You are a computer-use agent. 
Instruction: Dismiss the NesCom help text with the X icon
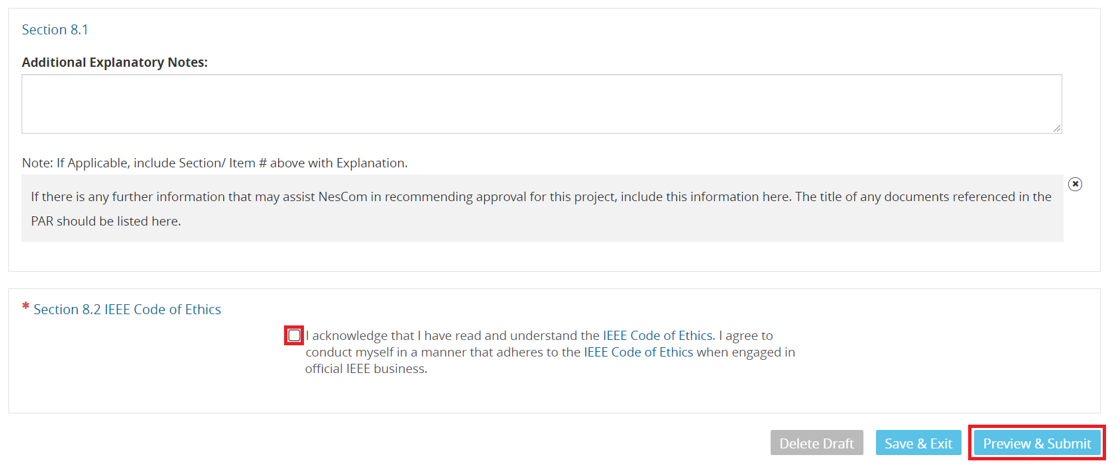click(1076, 184)
